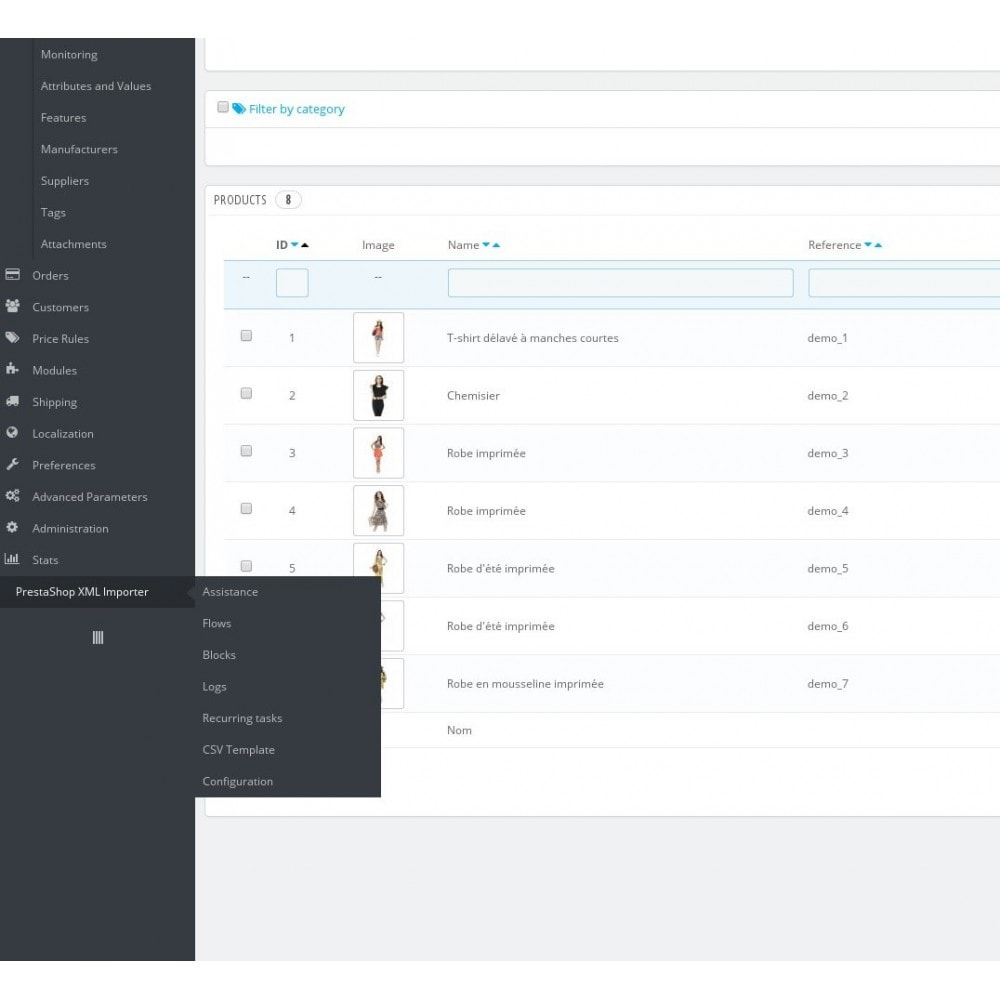The width and height of the screenshot is (1000, 1000).
Task: Sort ID column ascending arrow
Action: (305, 245)
